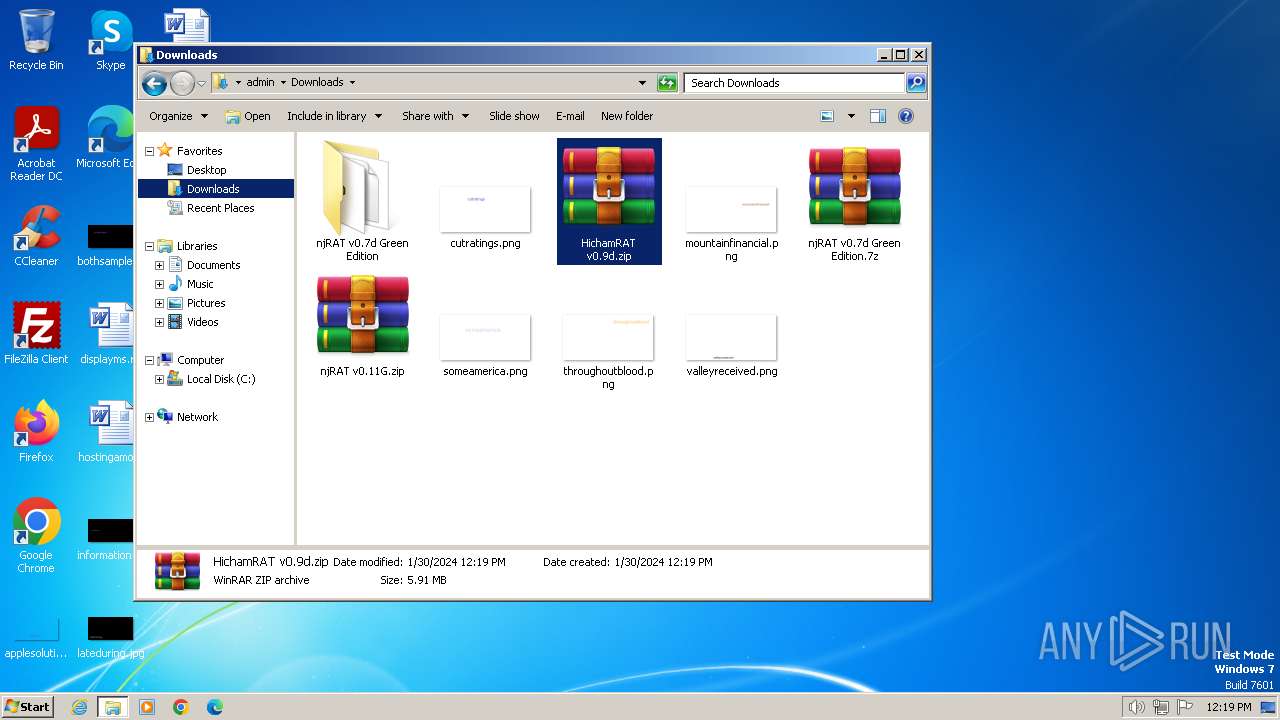The width and height of the screenshot is (1280, 720).
Task: Expand the Videos library
Action: click(159, 322)
